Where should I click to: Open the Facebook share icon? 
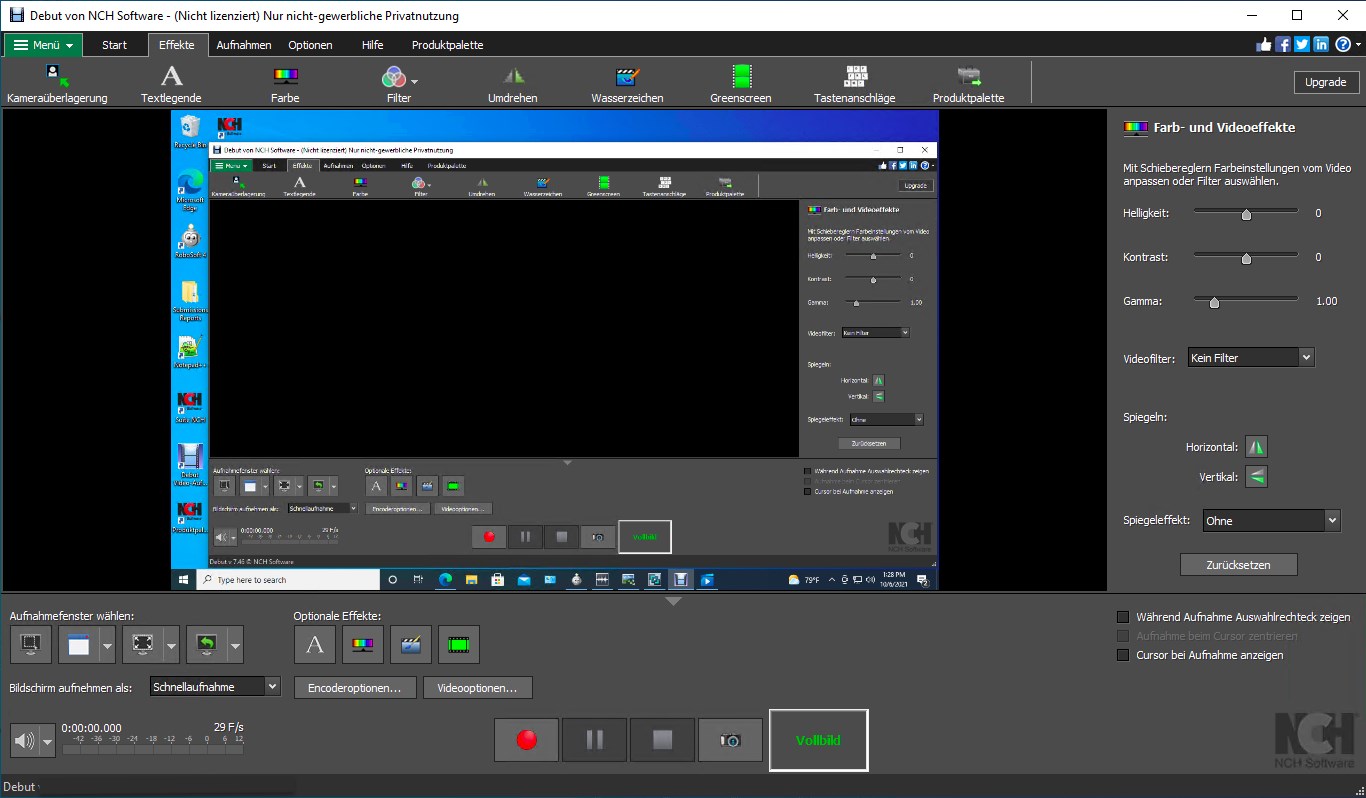point(1283,44)
